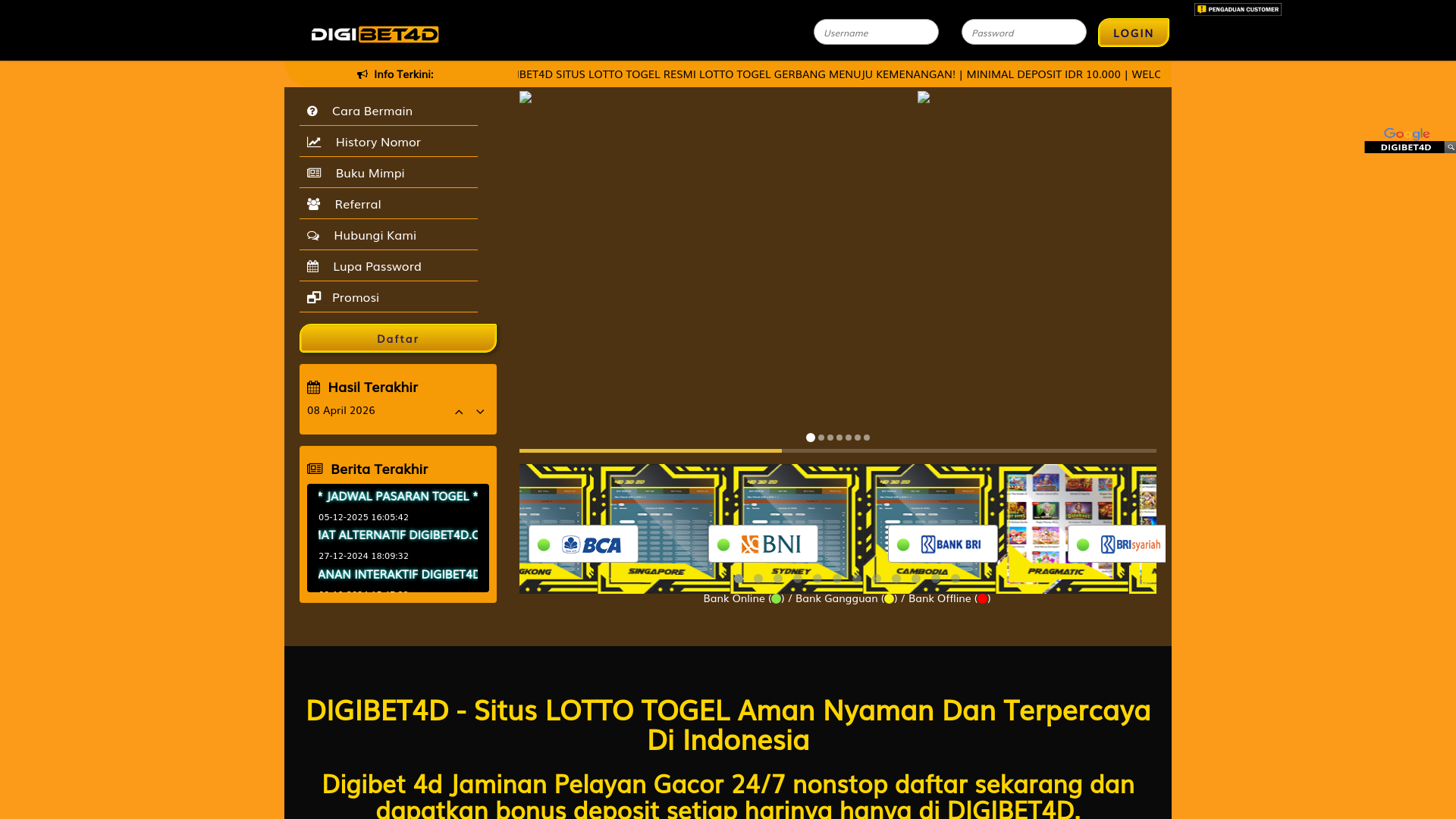Click the Bank BRI logo
The height and width of the screenshot is (819, 1456).
(x=951, y=544)
